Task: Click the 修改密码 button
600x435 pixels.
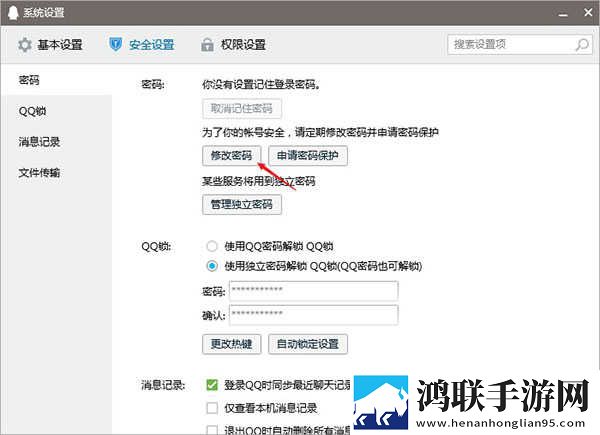Action: point(232,156)
